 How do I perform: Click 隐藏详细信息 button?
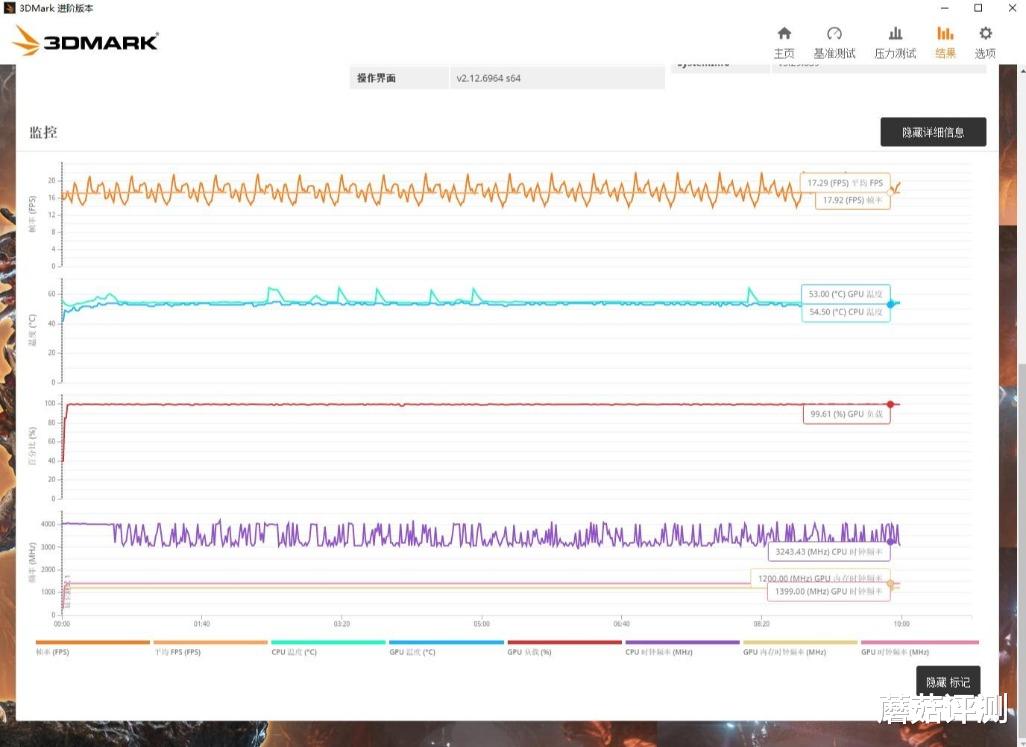coord(933,132)
